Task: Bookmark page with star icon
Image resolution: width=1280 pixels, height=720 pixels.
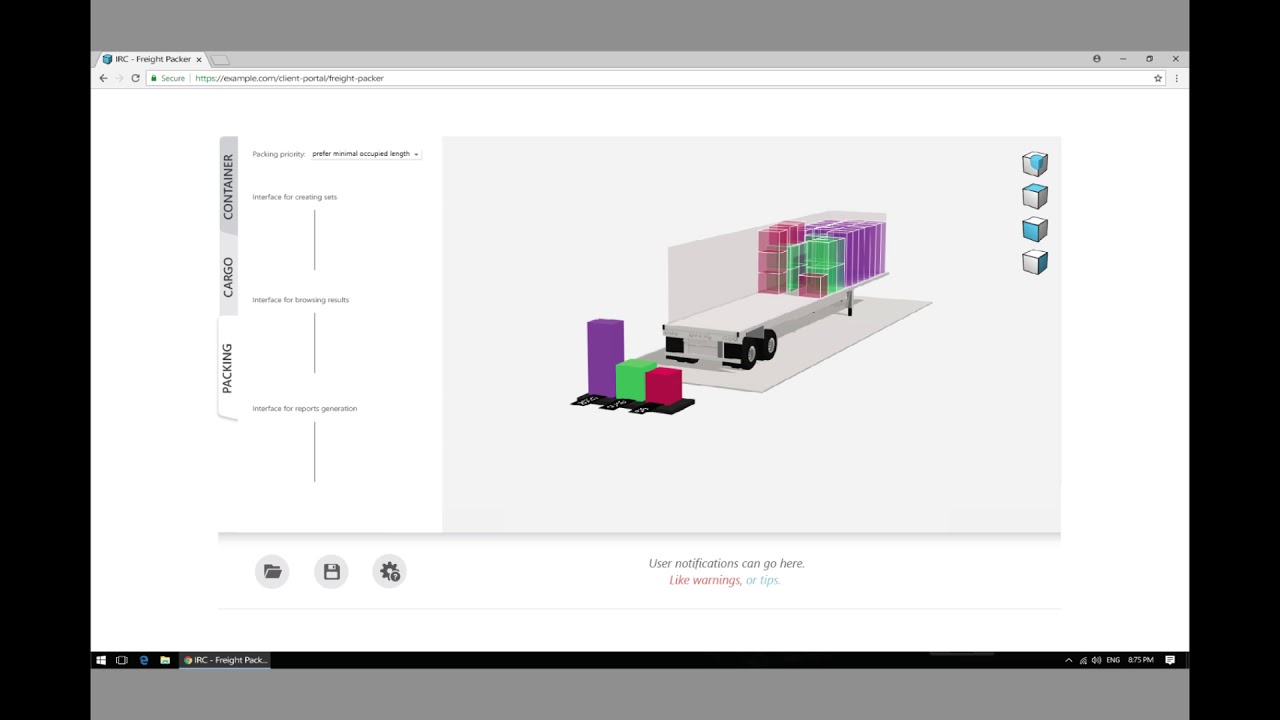Action: pos(1158,78)
